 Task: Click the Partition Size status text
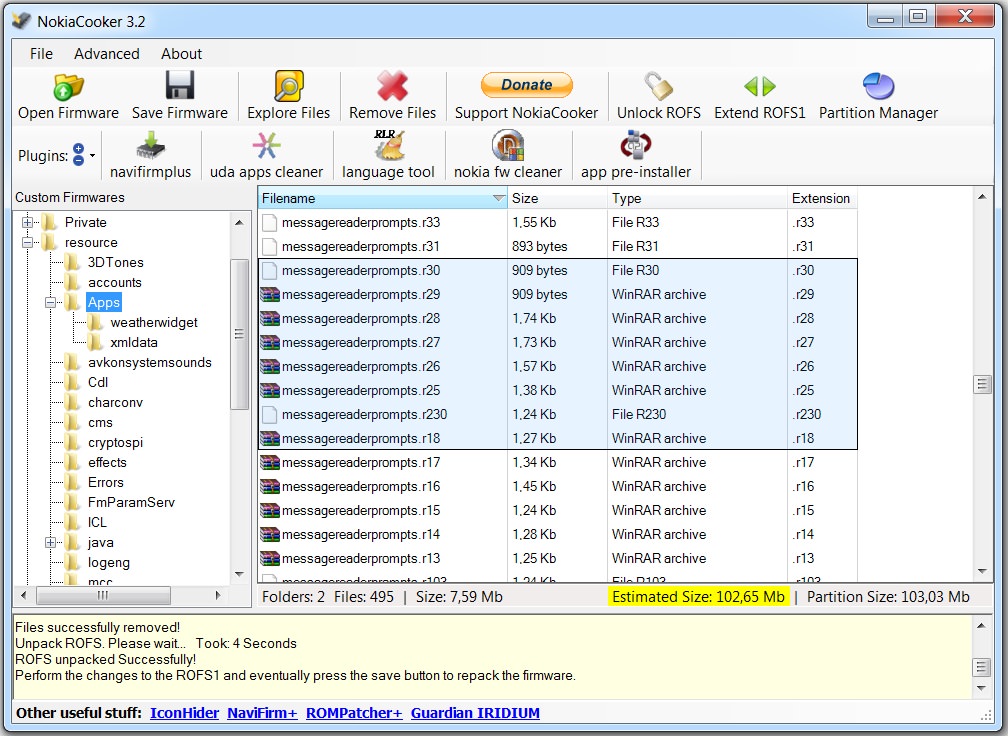point(888,597)
